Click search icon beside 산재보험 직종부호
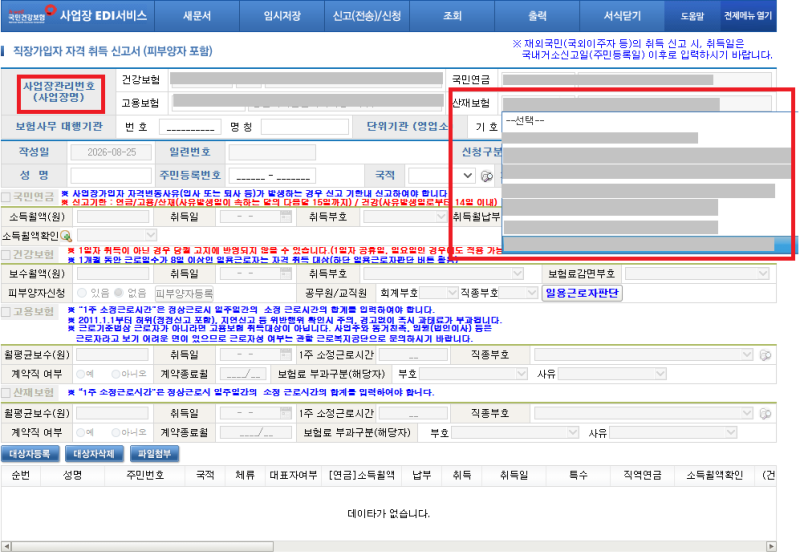 765,414
